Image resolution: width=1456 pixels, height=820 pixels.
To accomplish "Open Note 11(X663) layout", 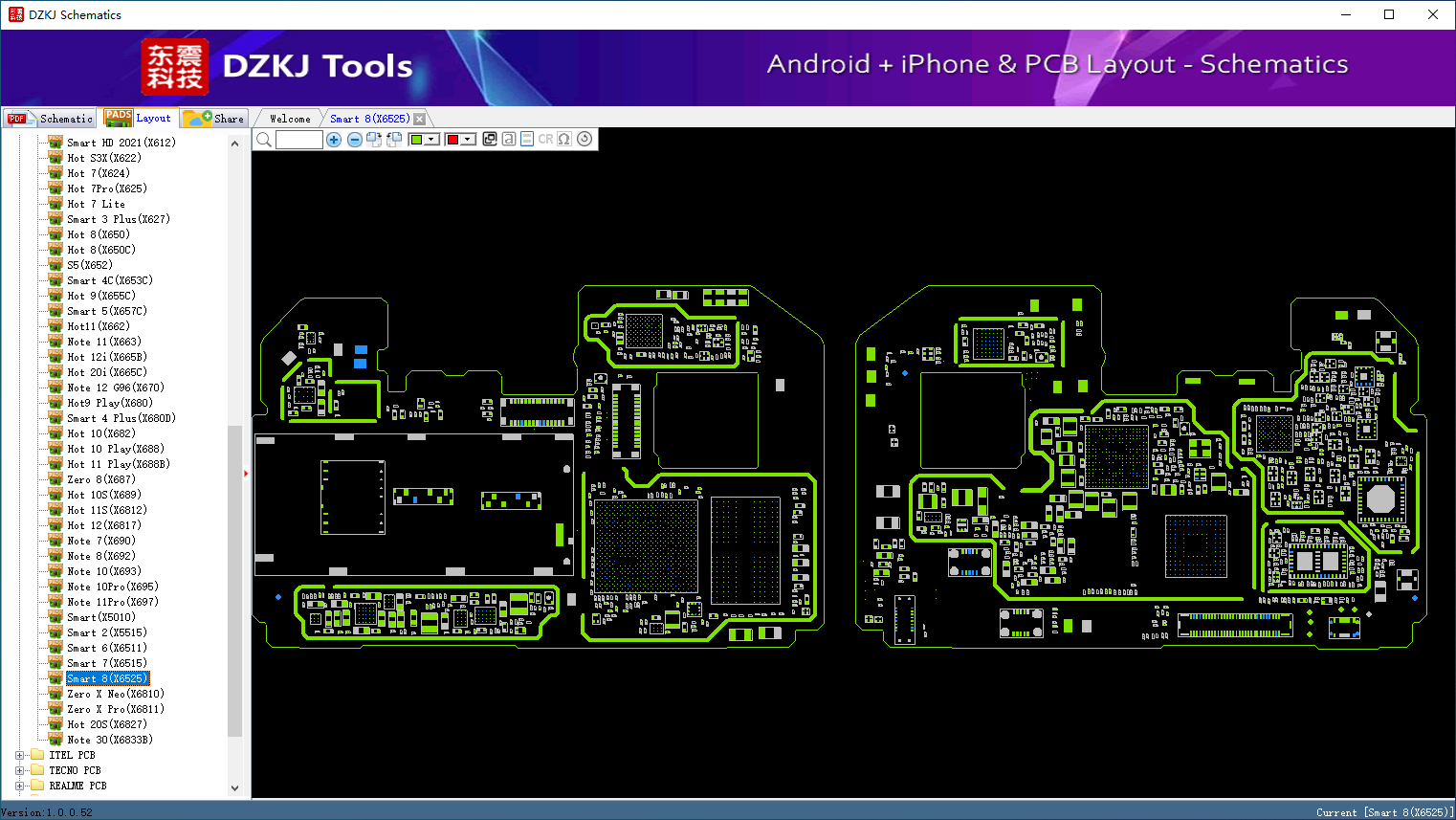I will [104, 342].
